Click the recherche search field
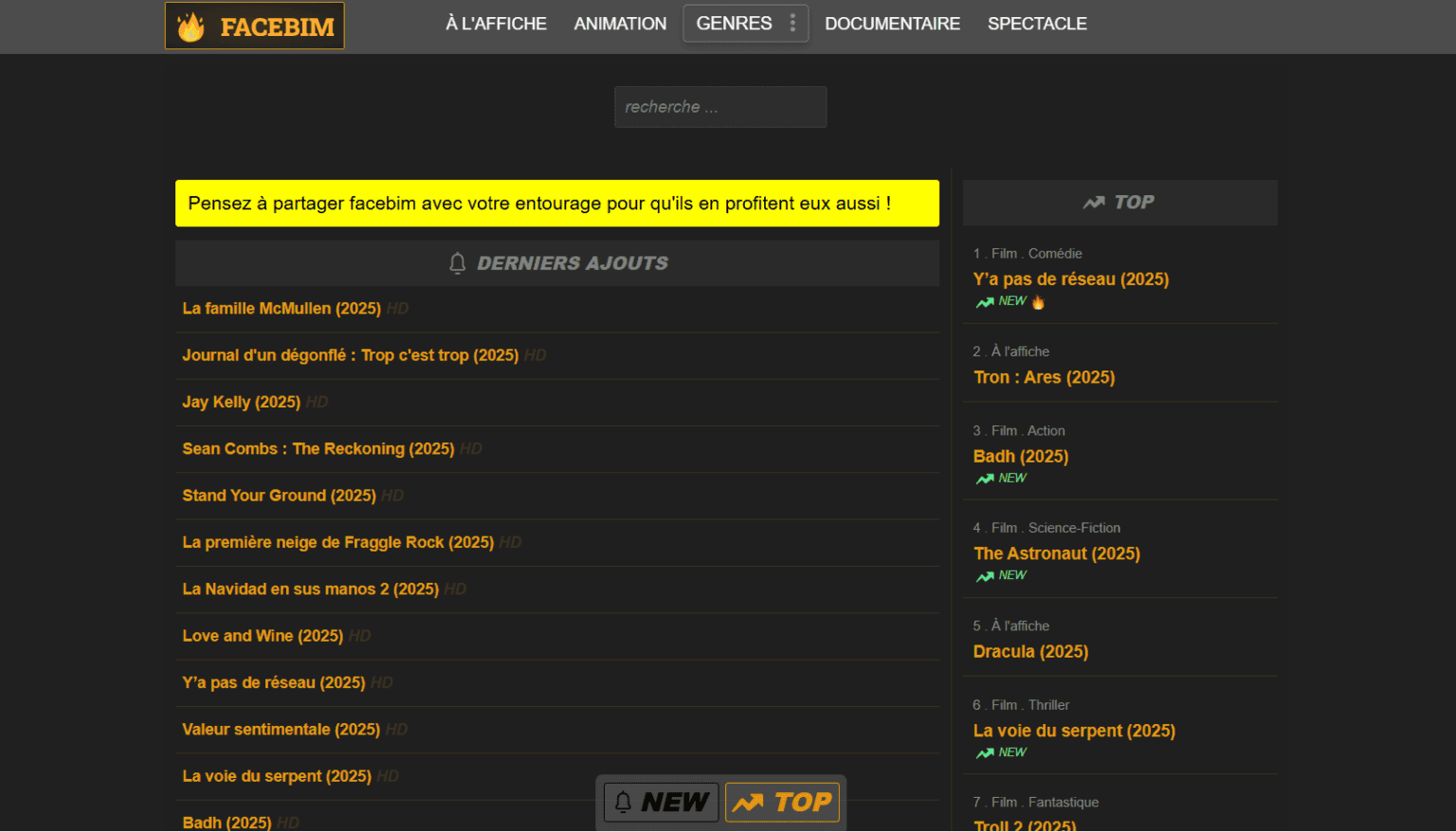 coord(720,106)
